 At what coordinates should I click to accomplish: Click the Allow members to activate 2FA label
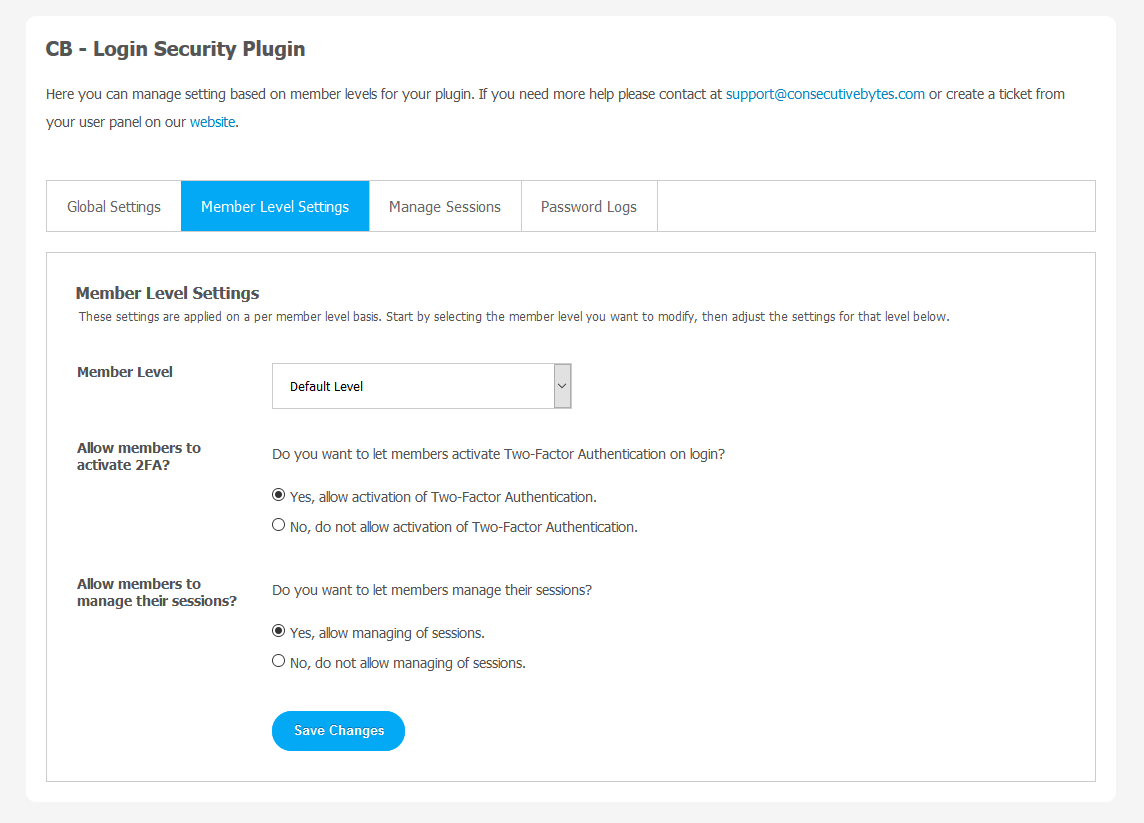point(139,456)
